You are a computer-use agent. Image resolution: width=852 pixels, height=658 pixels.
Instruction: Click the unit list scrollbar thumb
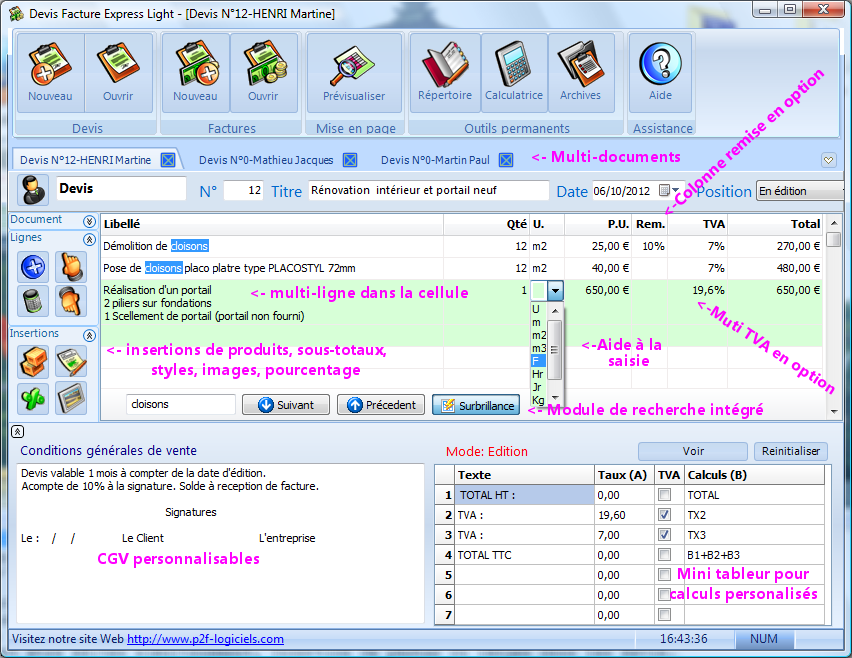555,350
